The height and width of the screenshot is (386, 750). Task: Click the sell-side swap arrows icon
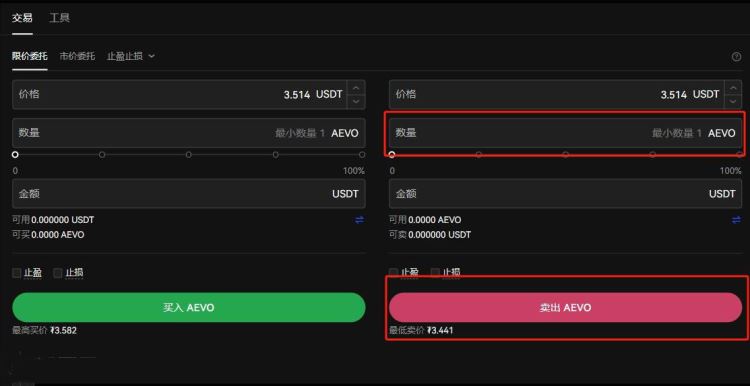point(736,220)
